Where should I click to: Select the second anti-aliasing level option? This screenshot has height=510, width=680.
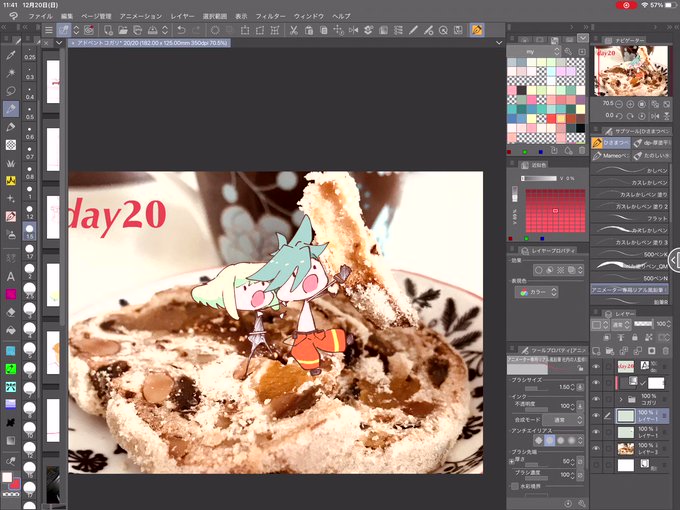tap(549, 441)
